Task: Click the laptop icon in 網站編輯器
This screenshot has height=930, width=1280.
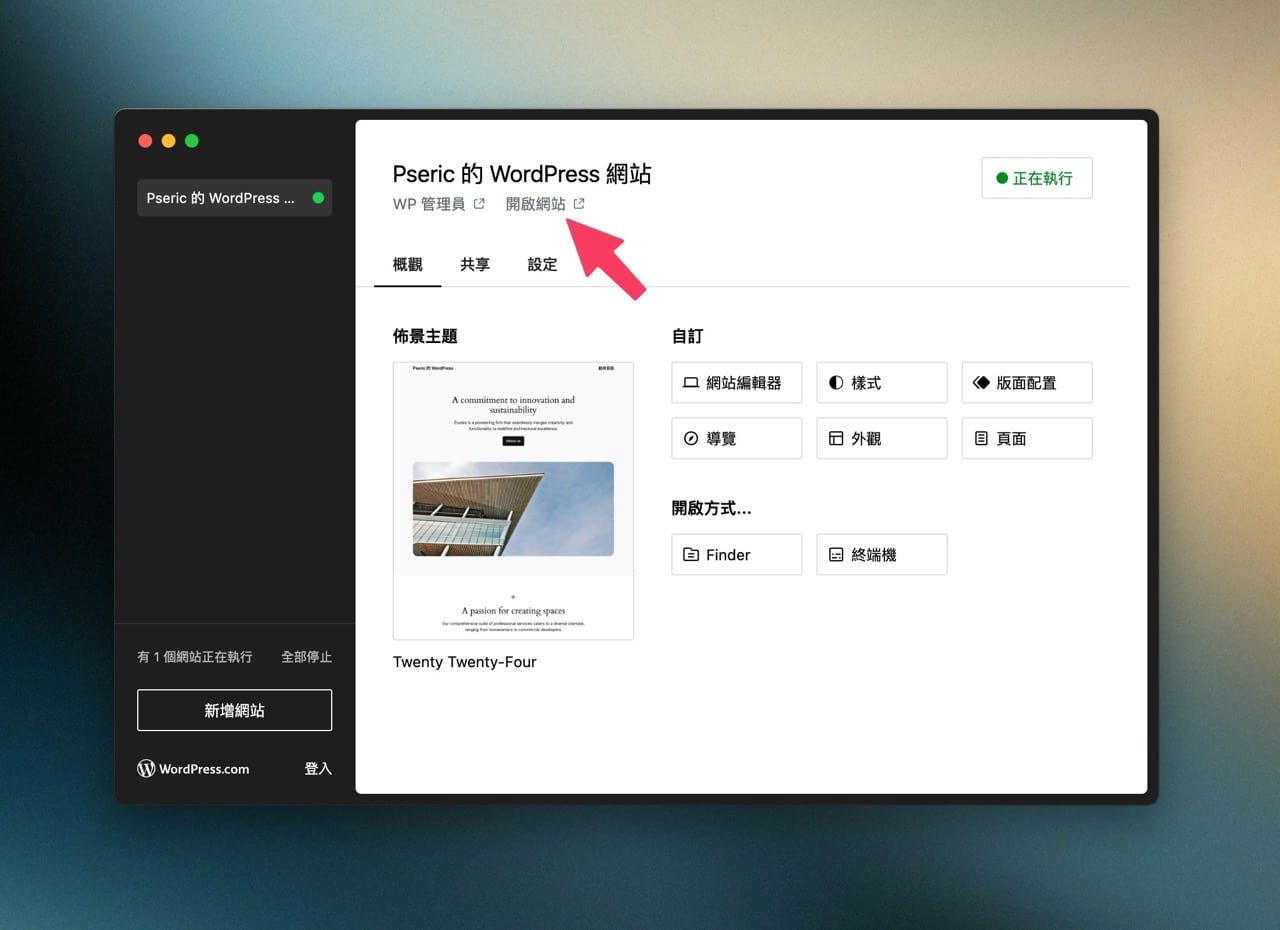Action: pyautogui.click(x=691, y=383)
